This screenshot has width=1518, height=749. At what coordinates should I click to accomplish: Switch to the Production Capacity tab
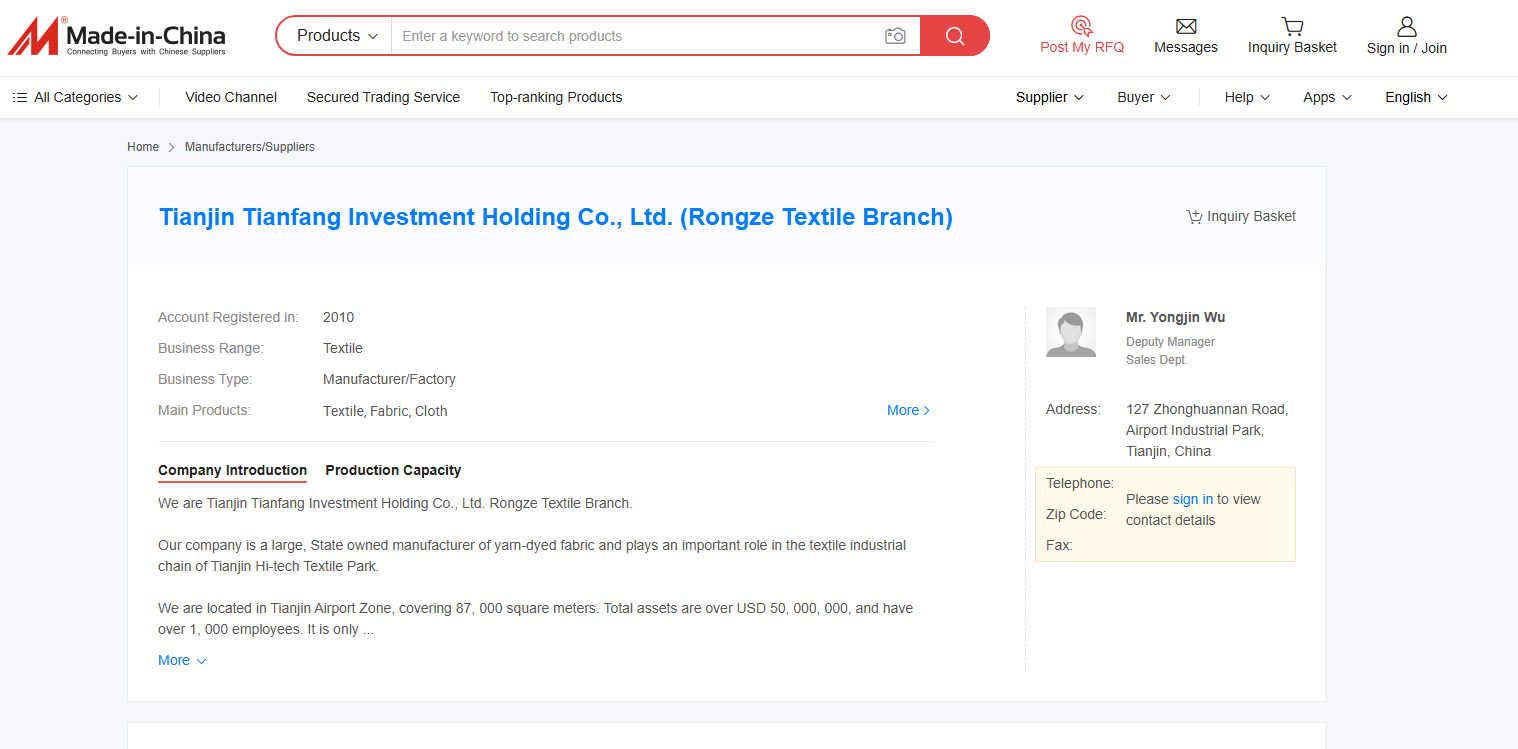[393, 470]
